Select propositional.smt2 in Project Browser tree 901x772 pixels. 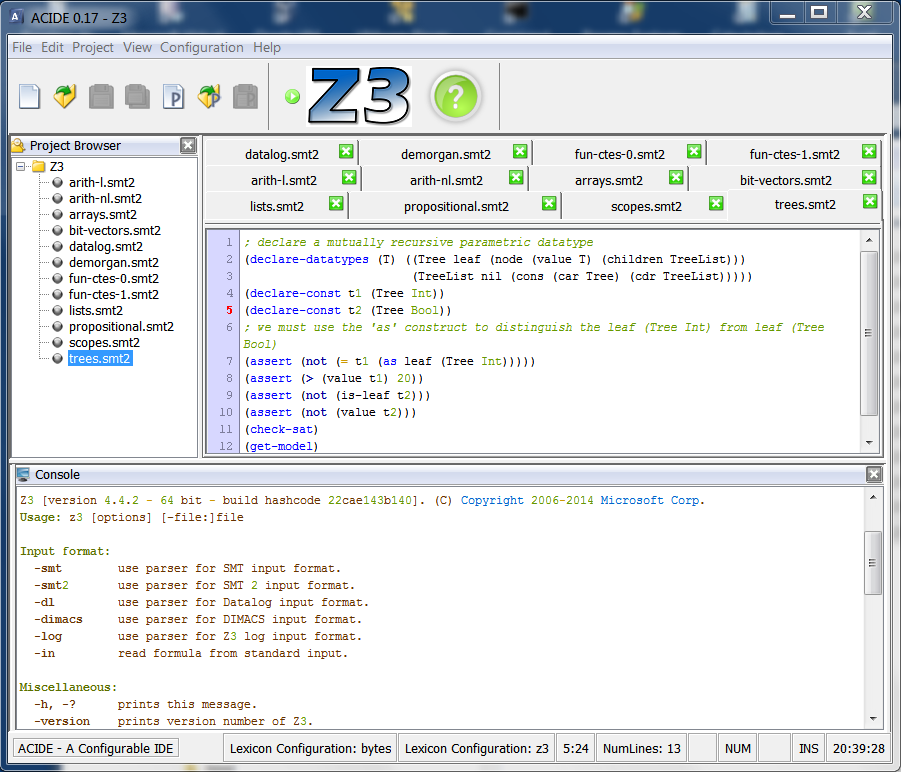(121, 327)
